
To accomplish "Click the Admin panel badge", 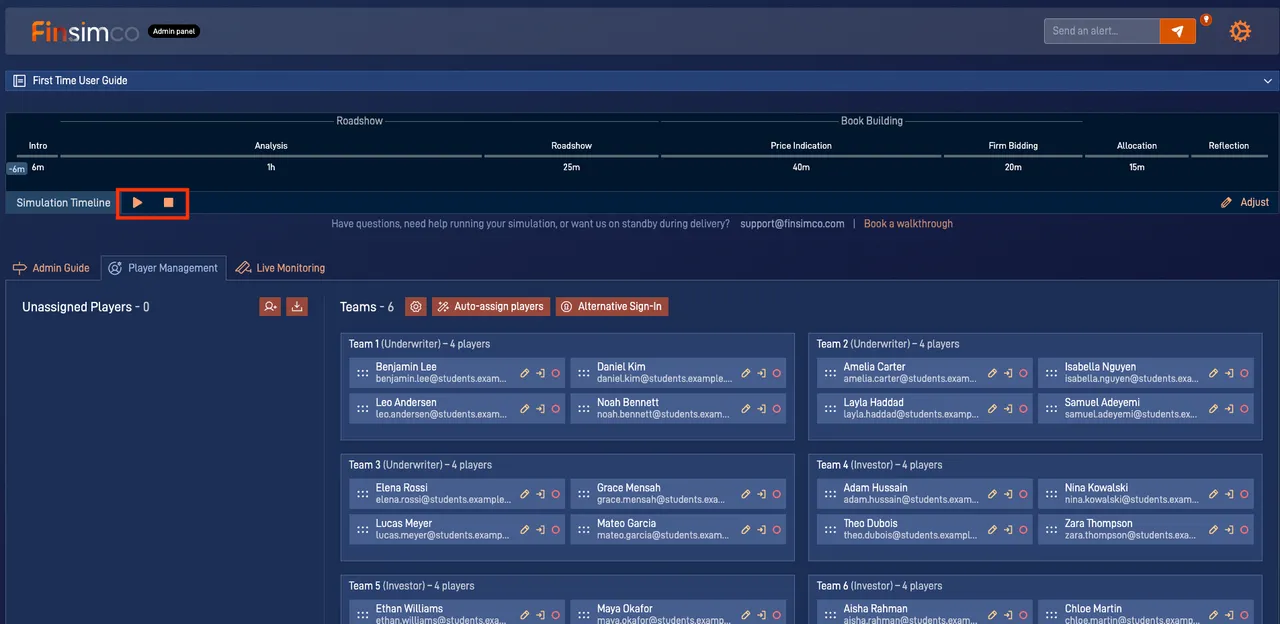I will tap(174, 32).
